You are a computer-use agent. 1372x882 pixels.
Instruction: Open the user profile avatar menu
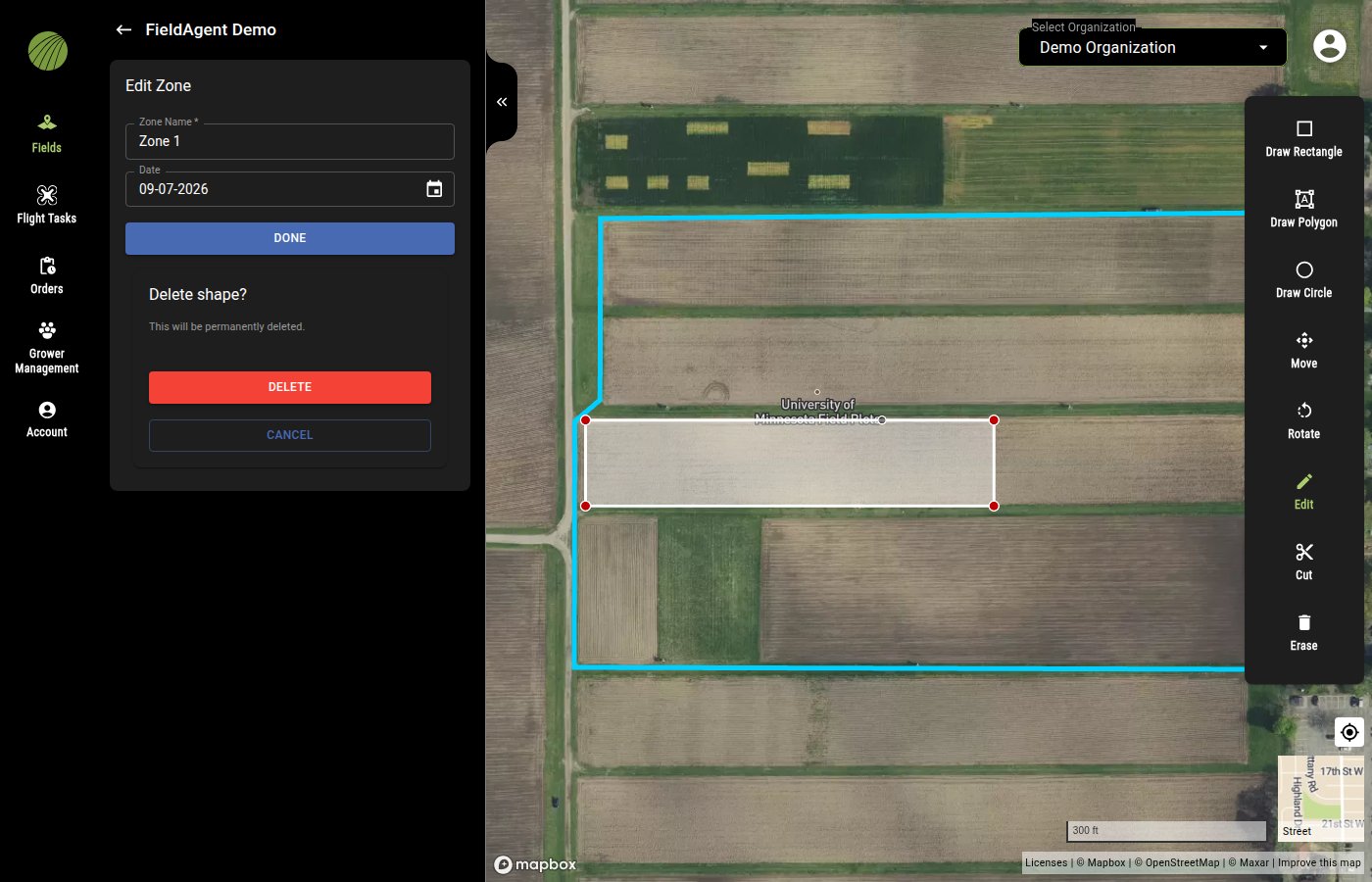click(x=1329, y=45)
